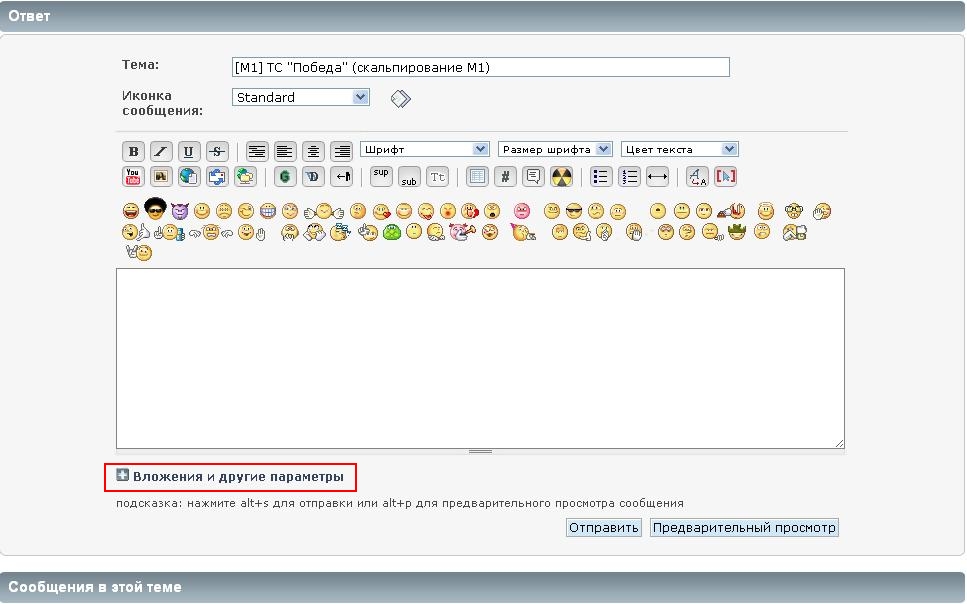Click inside the message text area
This screenshot has height=604, width=967.
pos(480,358)
